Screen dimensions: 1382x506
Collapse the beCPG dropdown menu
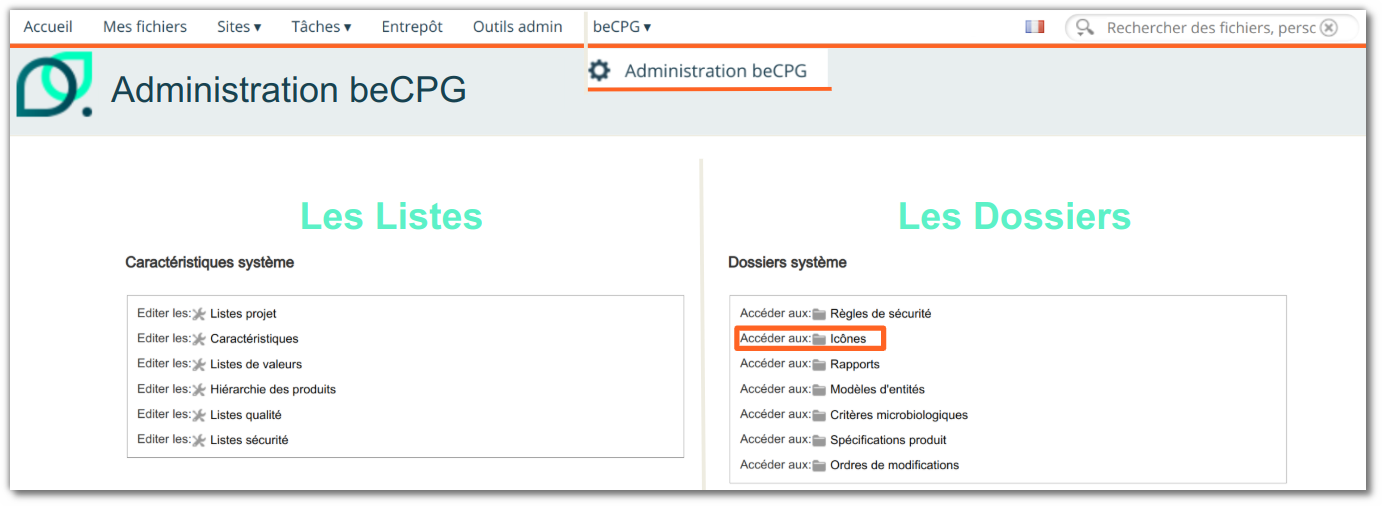pyautogui.click(x=621, y=27)
